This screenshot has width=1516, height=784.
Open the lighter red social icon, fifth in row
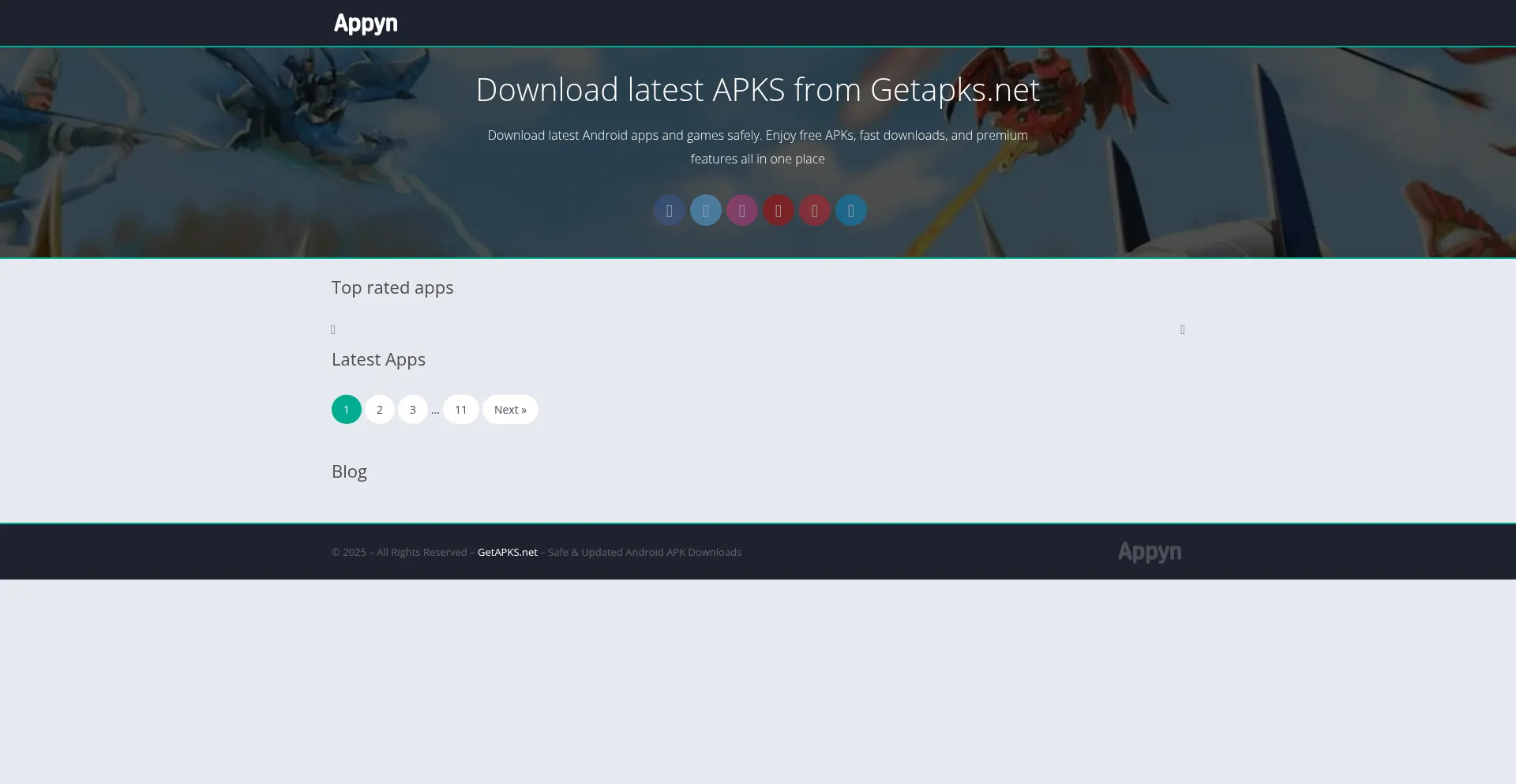815,211
